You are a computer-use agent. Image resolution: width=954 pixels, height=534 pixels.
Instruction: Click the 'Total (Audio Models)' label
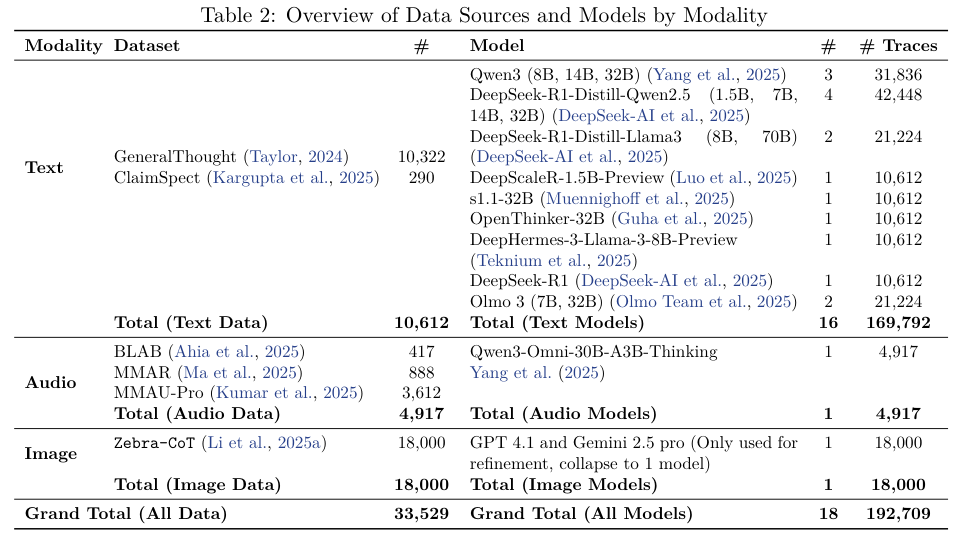(x=563, y=414)
